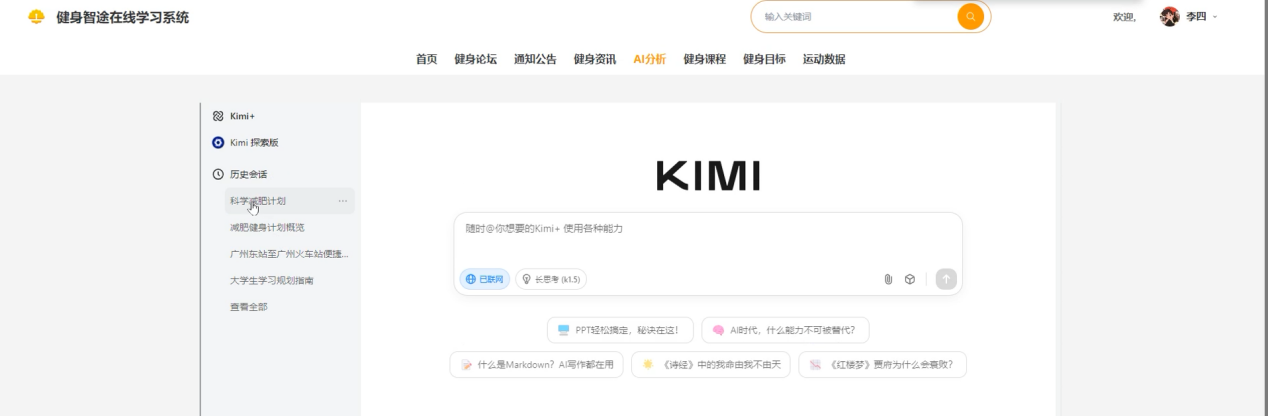Viewport: 1268px width, 416px height.
Task: Click the 历史会话 label
Action: (x=249, y=174)
